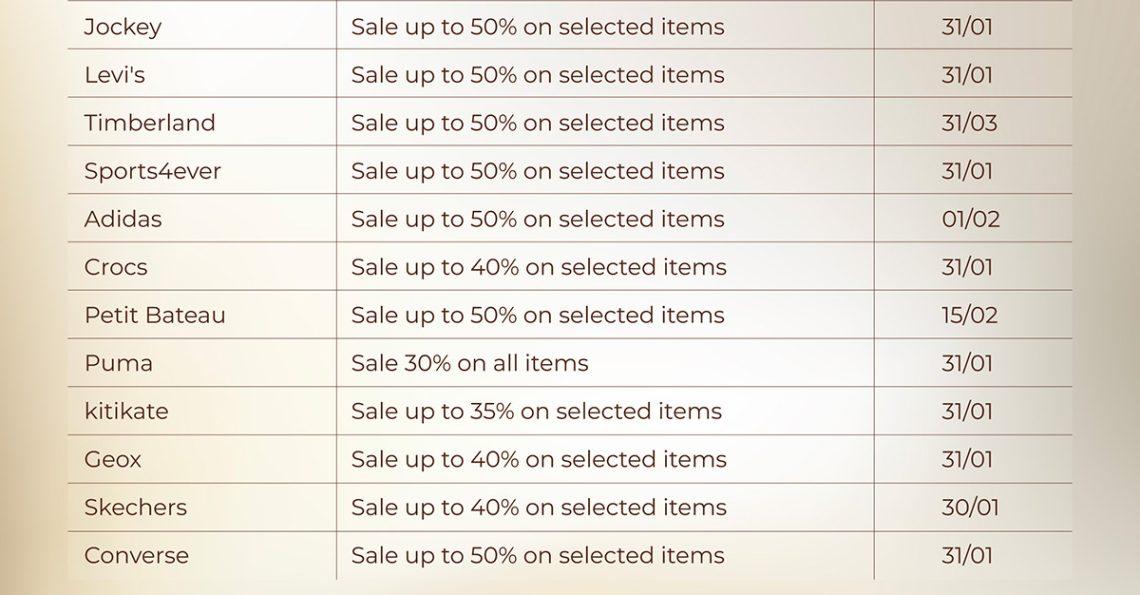Click the Timberland brand name
Screen dimensions: 1140x595
(149, 123)
